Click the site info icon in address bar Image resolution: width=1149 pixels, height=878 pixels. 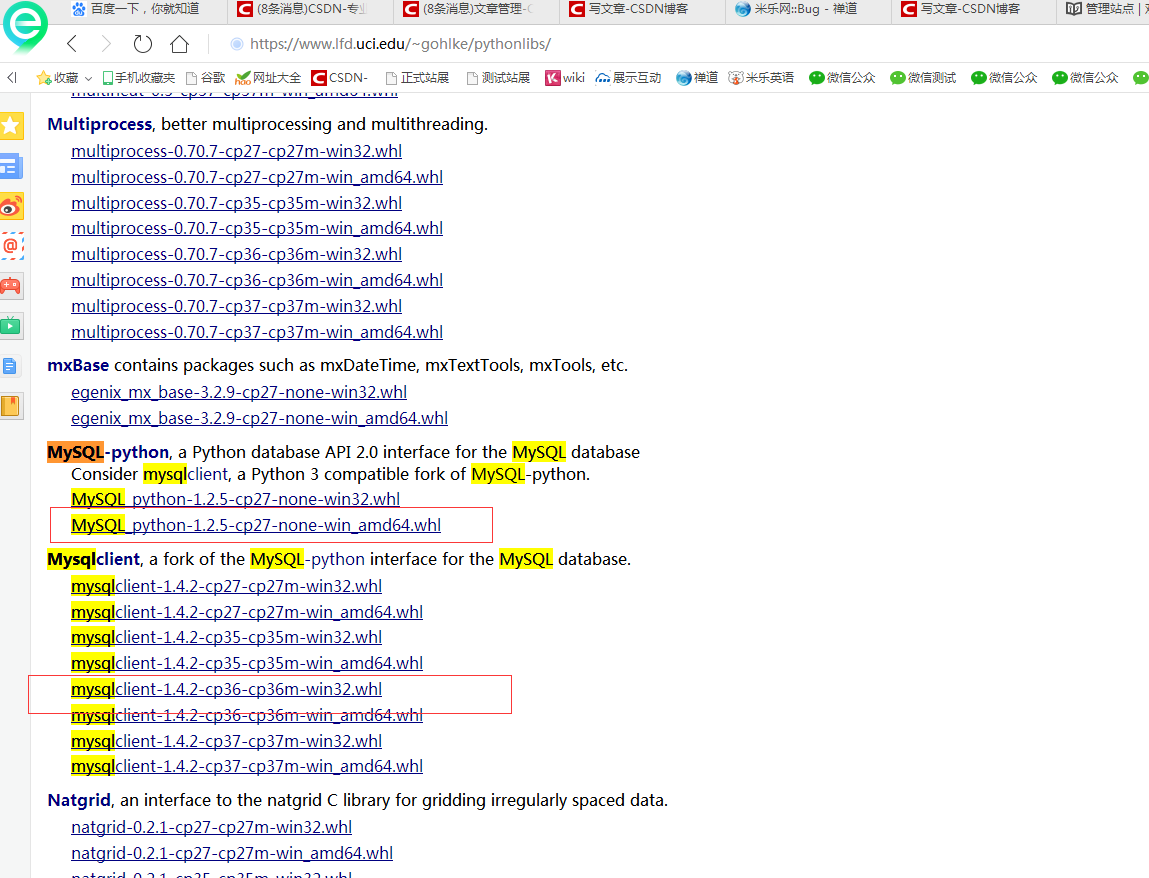[x=237, y=44]
